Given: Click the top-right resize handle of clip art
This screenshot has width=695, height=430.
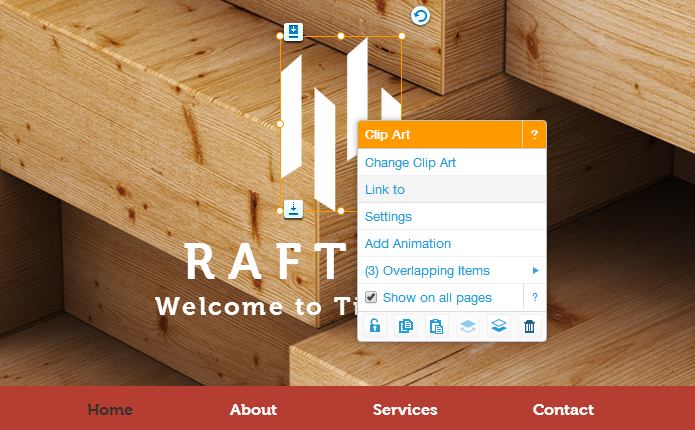Looking at the screenshot, I should pos(402,36).
